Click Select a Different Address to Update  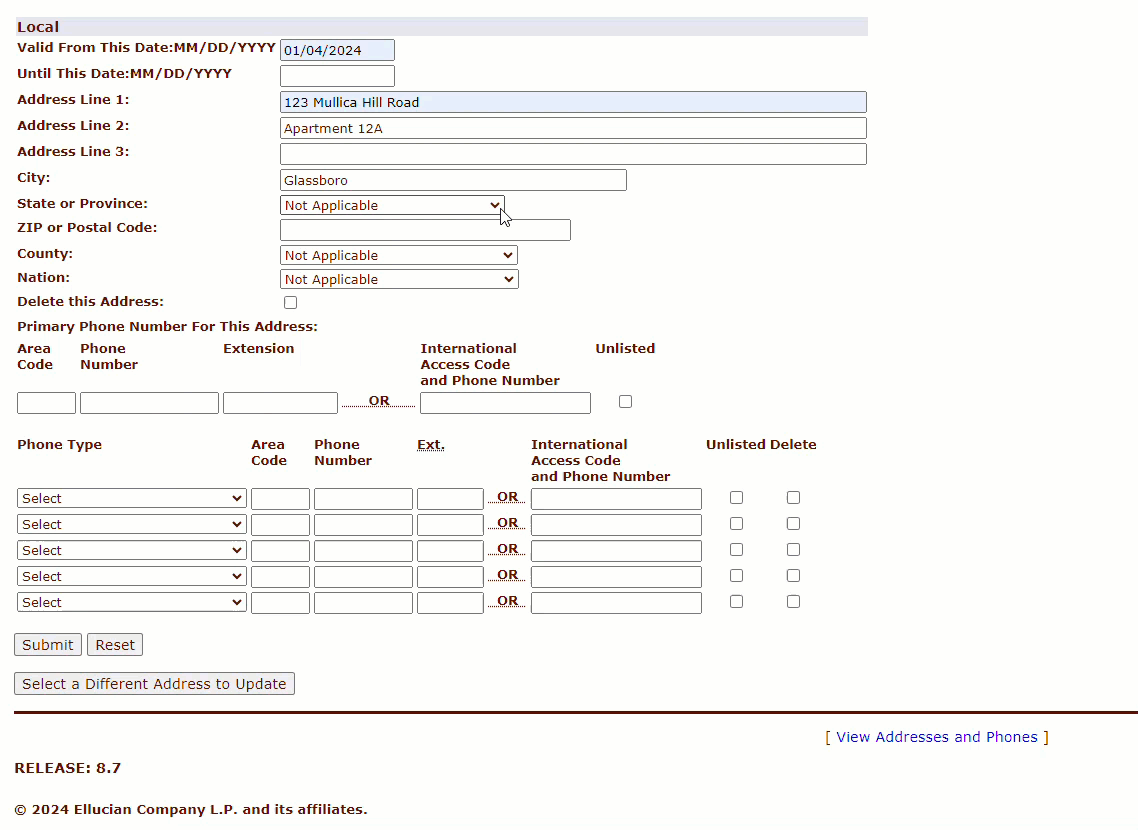[154, 684]
